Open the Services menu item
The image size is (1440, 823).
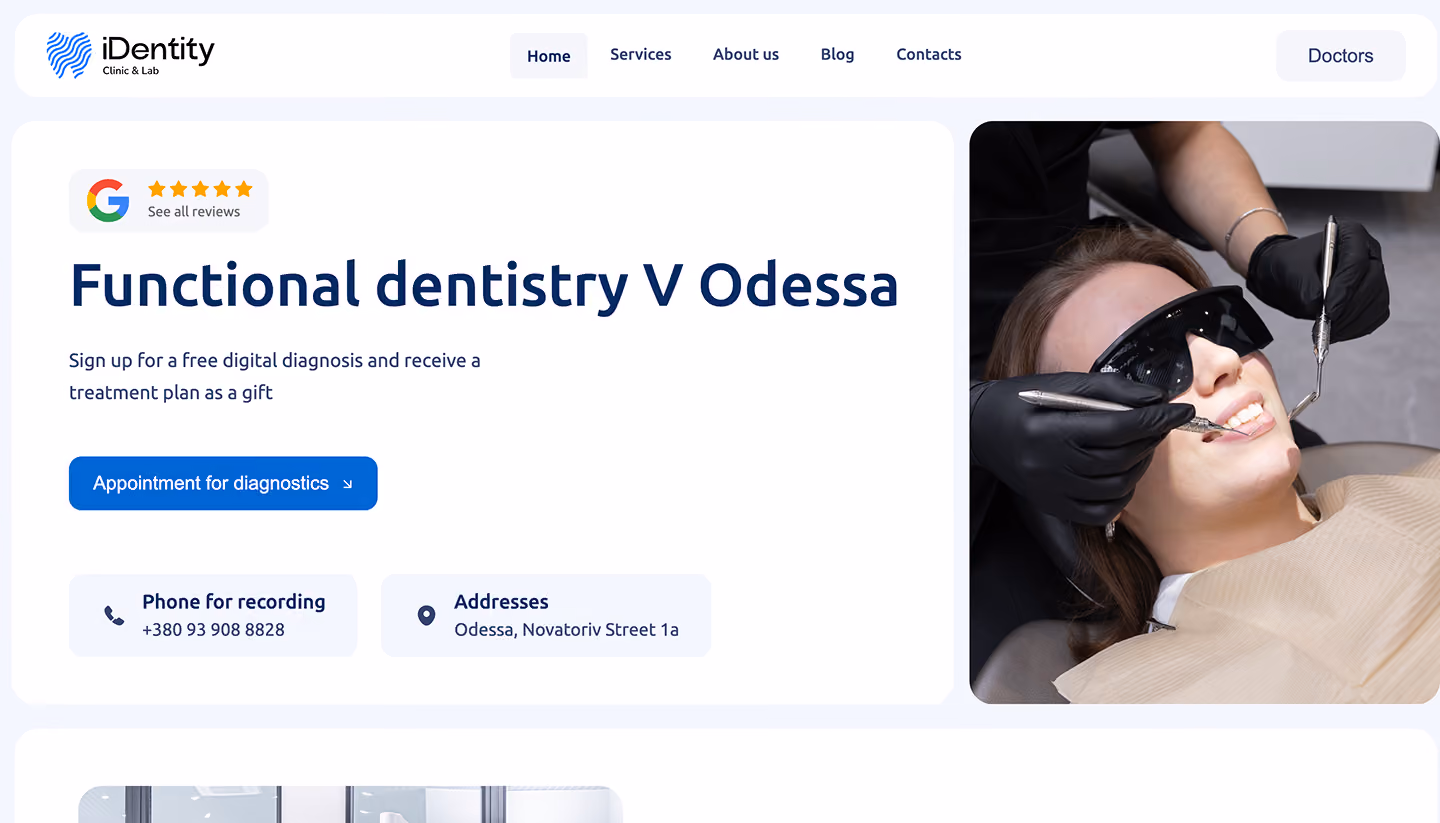click(641, 55)
